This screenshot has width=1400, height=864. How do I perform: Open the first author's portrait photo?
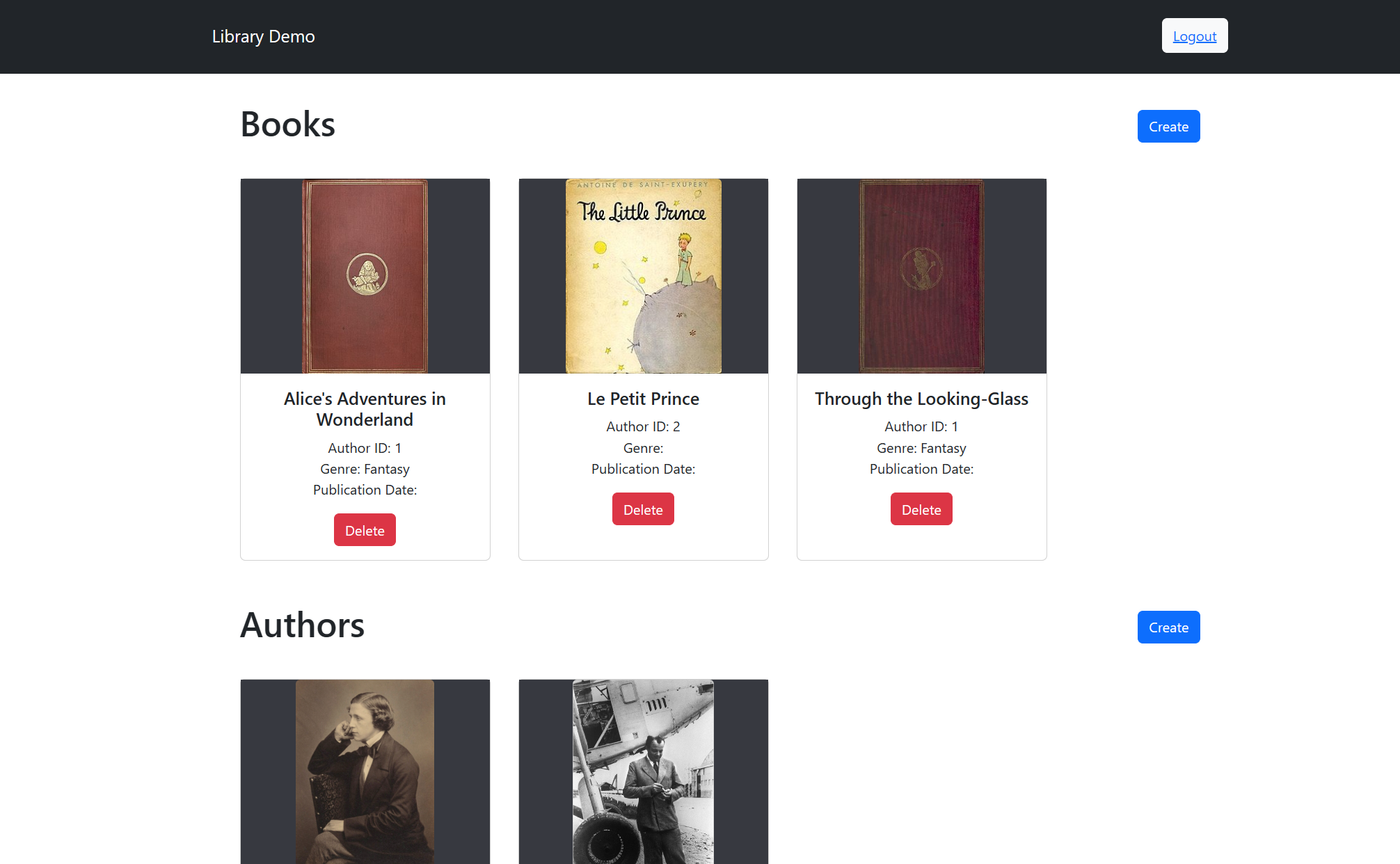click(365, 771)
